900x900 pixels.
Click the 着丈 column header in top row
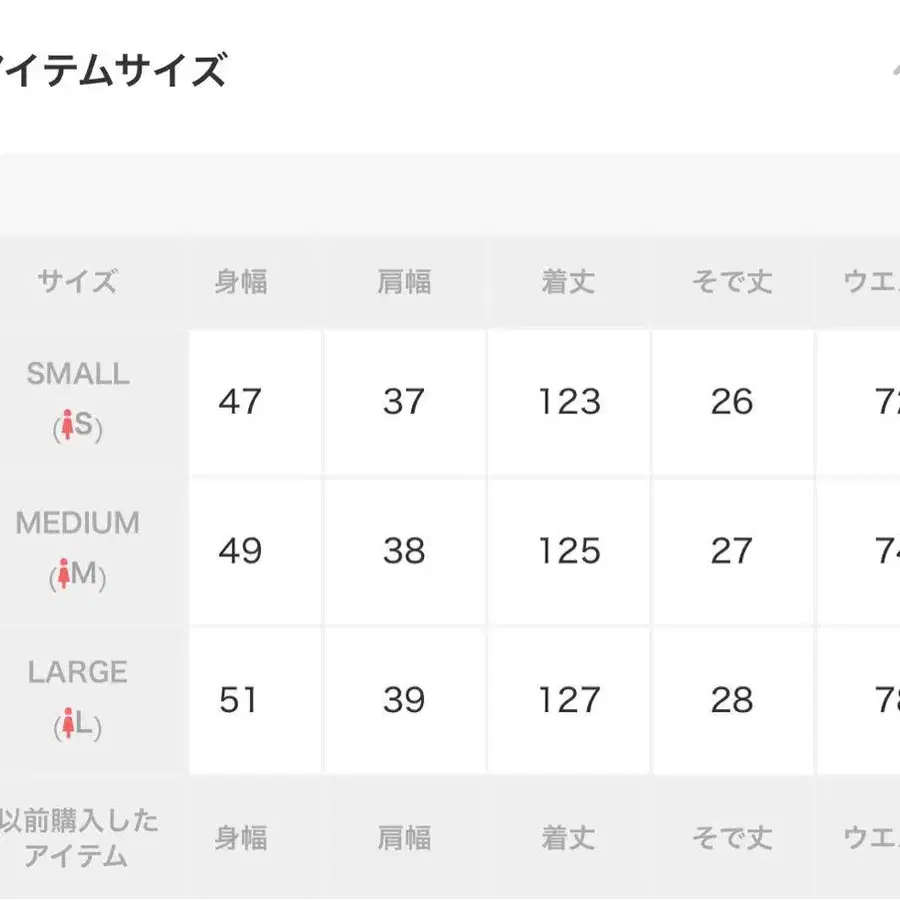568,282
